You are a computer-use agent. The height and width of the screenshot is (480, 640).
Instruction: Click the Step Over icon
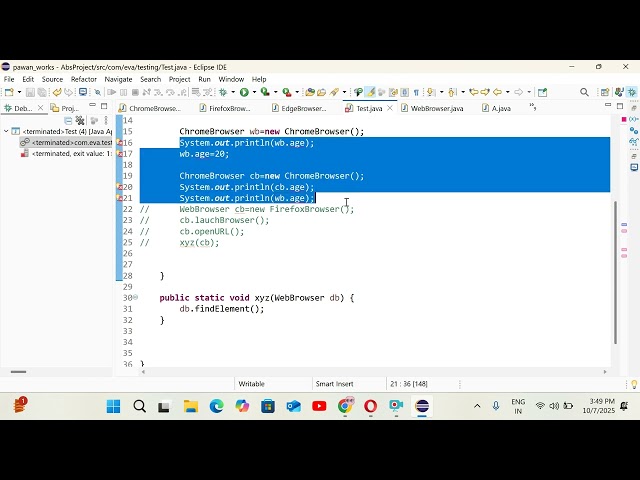tap(171, 92)
